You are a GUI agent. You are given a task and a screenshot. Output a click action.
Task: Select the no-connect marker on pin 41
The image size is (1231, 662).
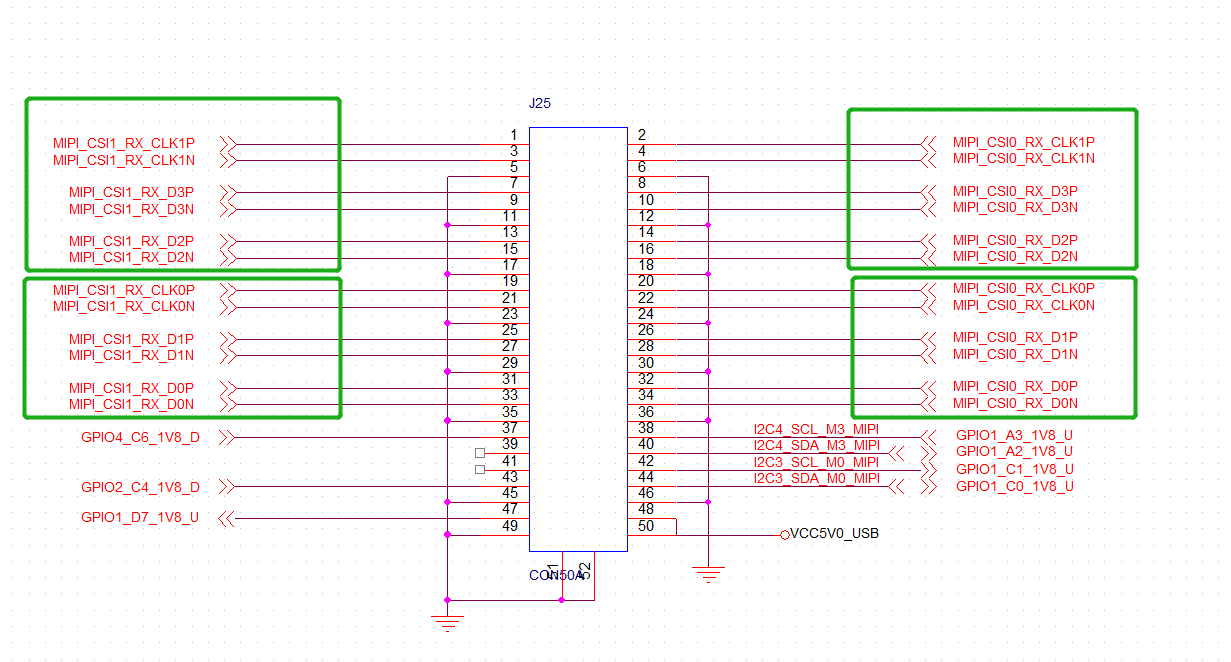[480, 469]
